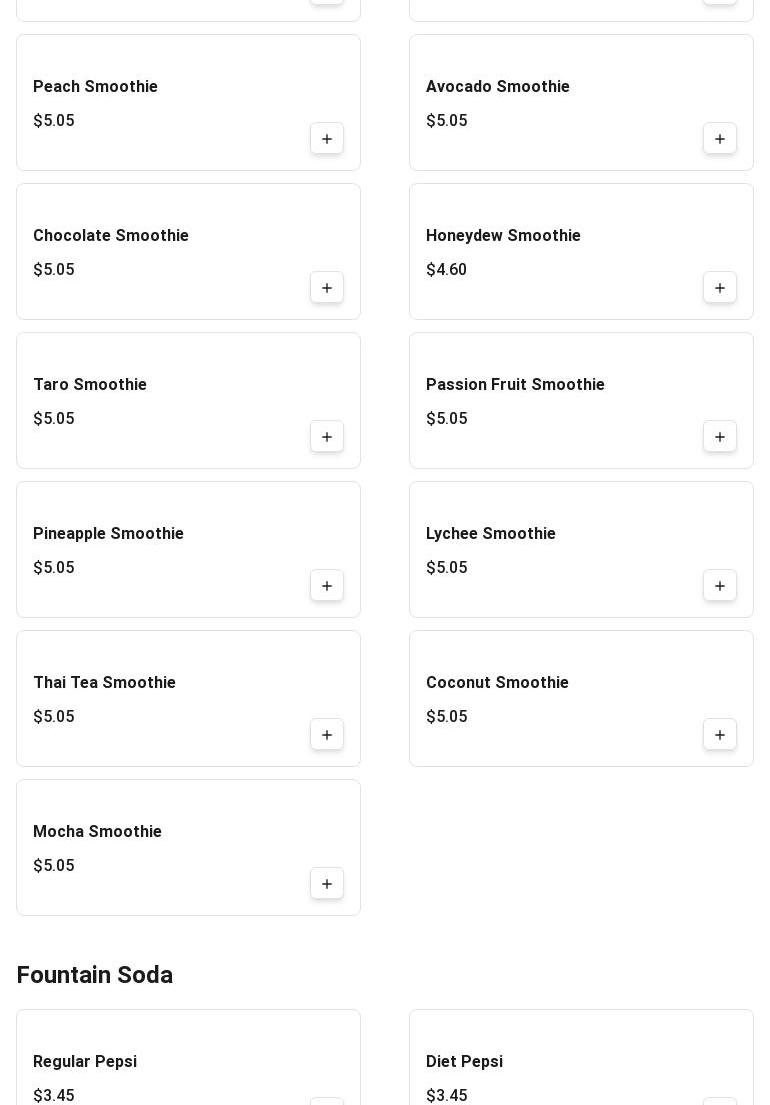Open Honeydew Smoothie item title
The height and width of the screenshot is (1105, 770).
[503, 236]
